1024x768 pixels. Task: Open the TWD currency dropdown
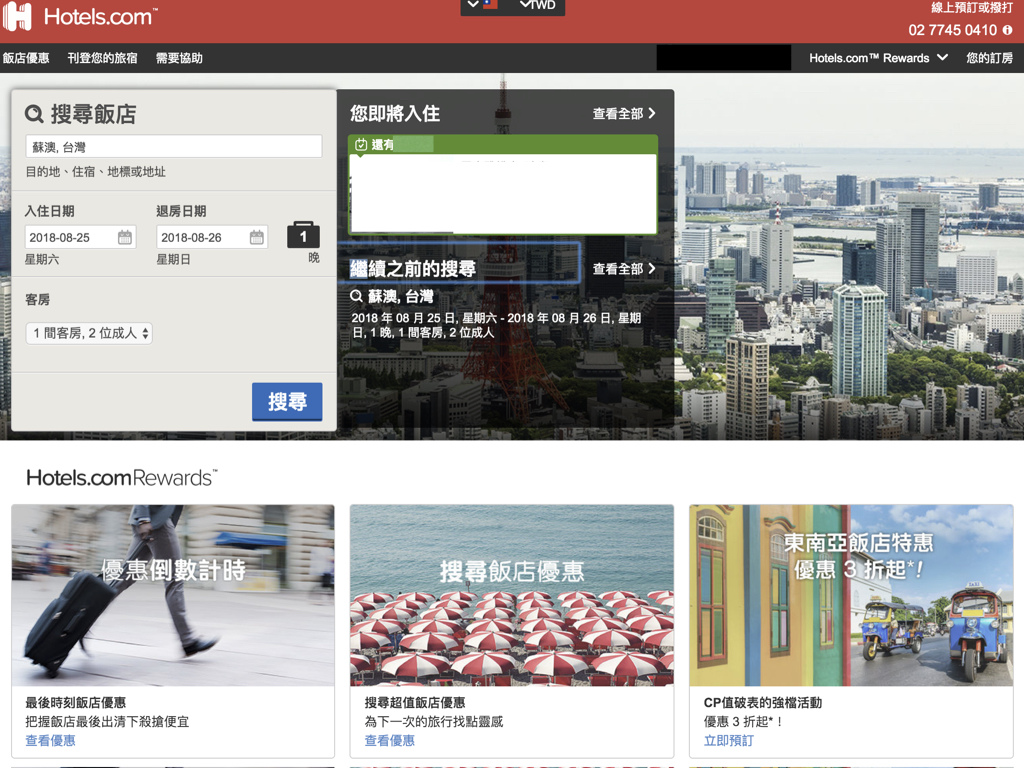[x=537, y=5]
